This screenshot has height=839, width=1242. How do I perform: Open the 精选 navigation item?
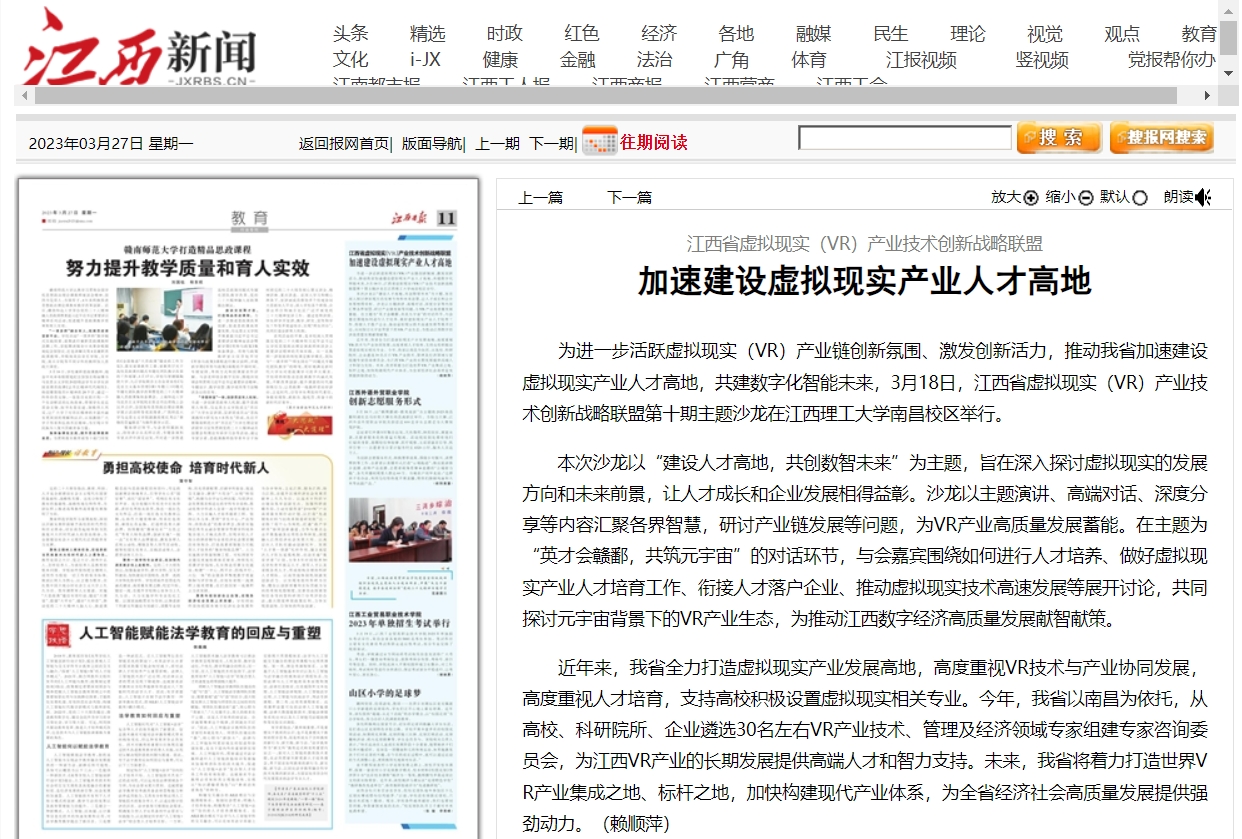point(427,34)
